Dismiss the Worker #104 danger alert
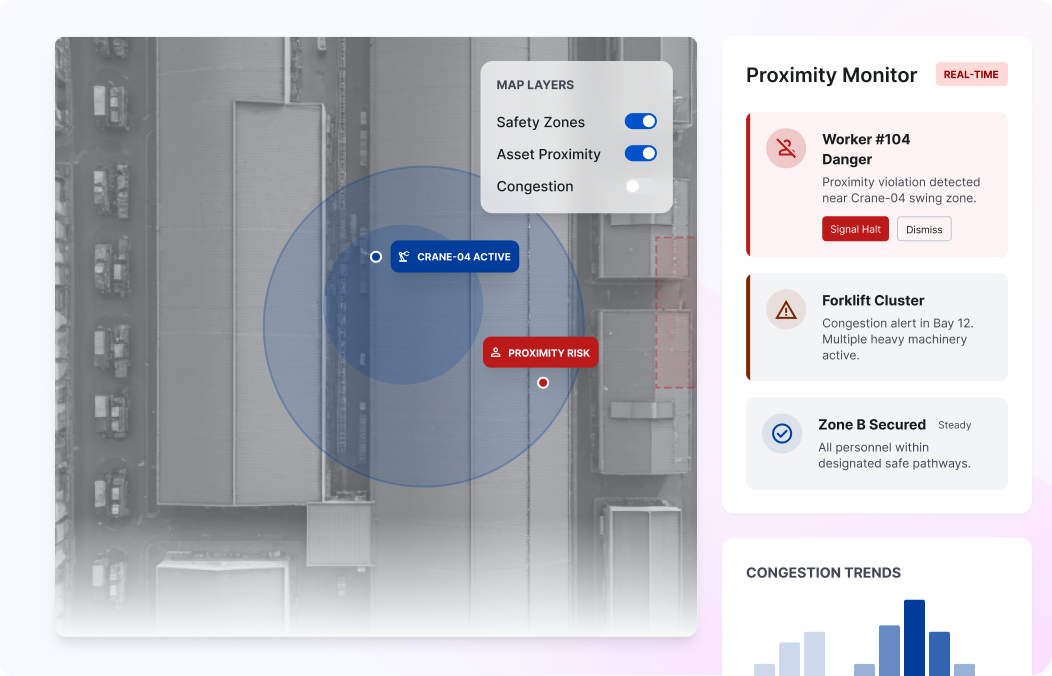 pos(923,229)
